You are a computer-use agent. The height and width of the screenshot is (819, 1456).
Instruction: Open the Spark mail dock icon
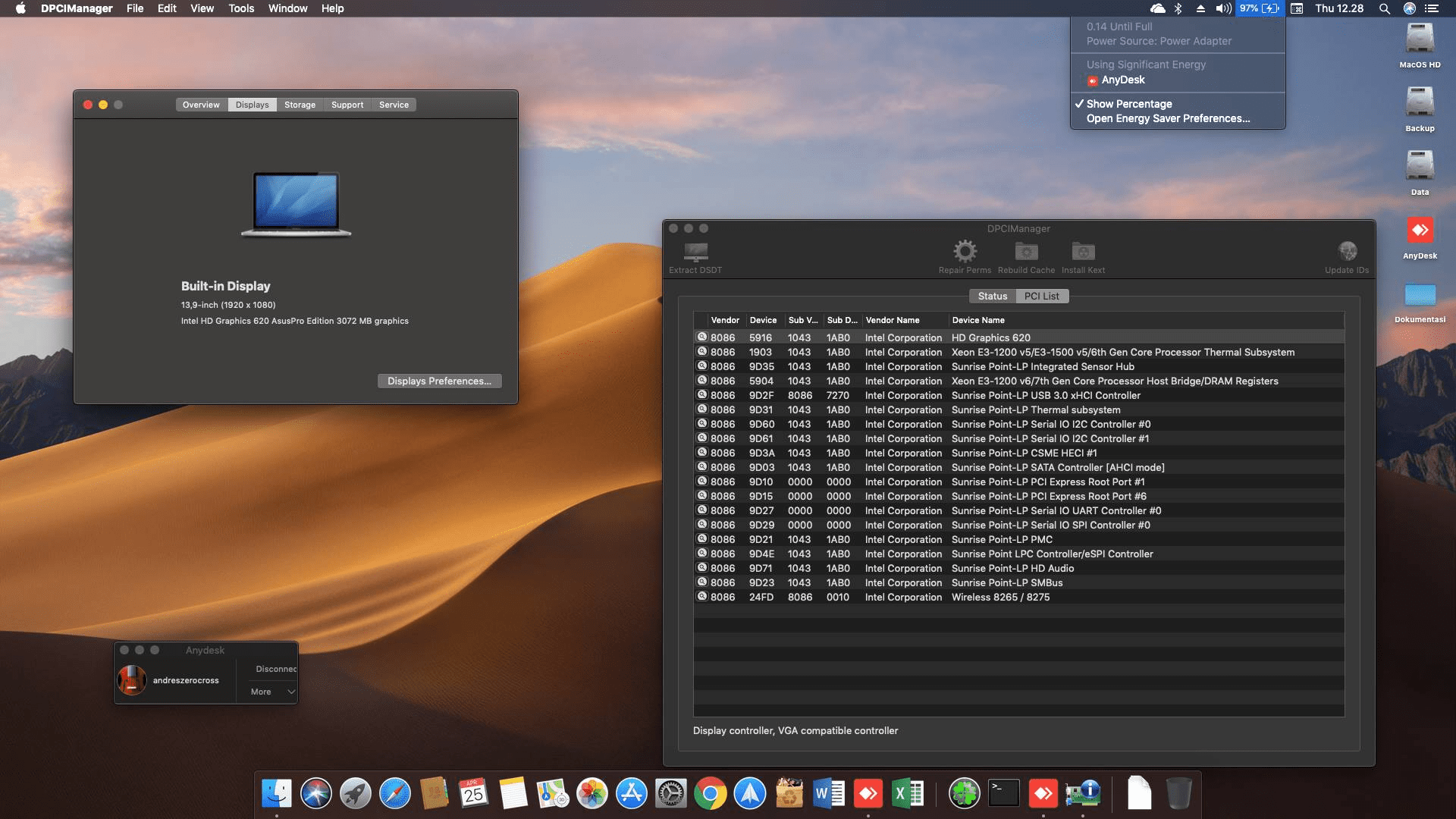750,794
